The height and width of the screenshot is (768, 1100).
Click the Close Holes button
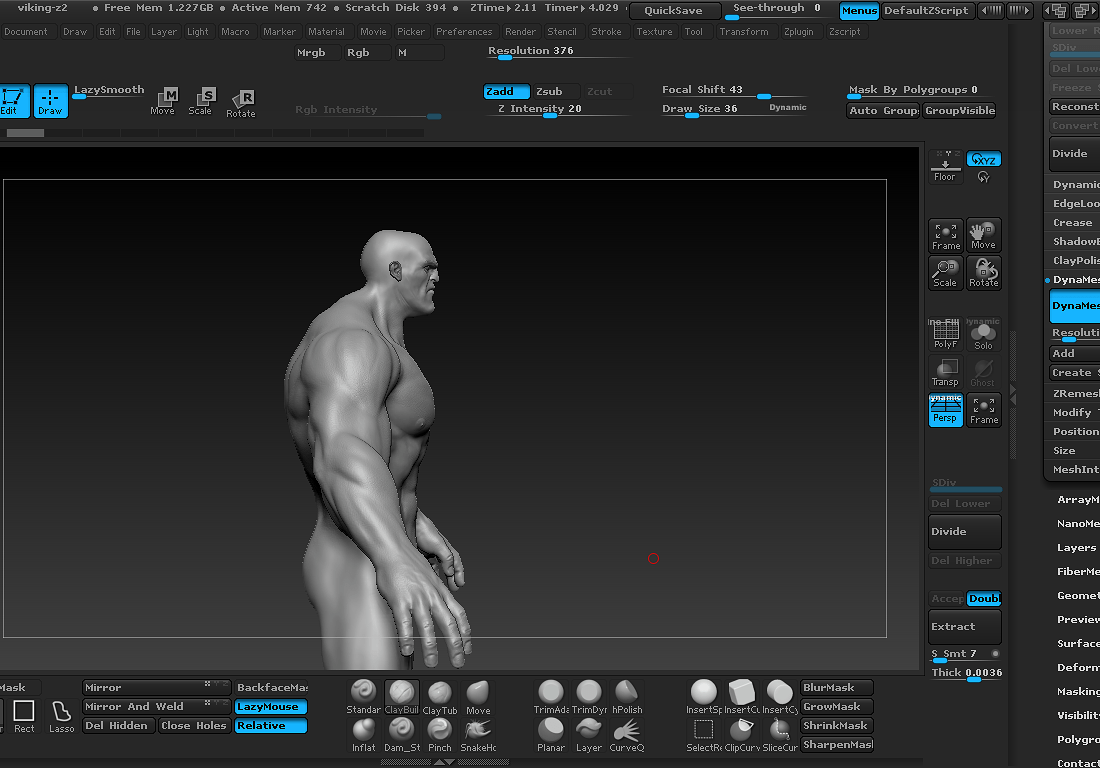(x=194, y=726)
